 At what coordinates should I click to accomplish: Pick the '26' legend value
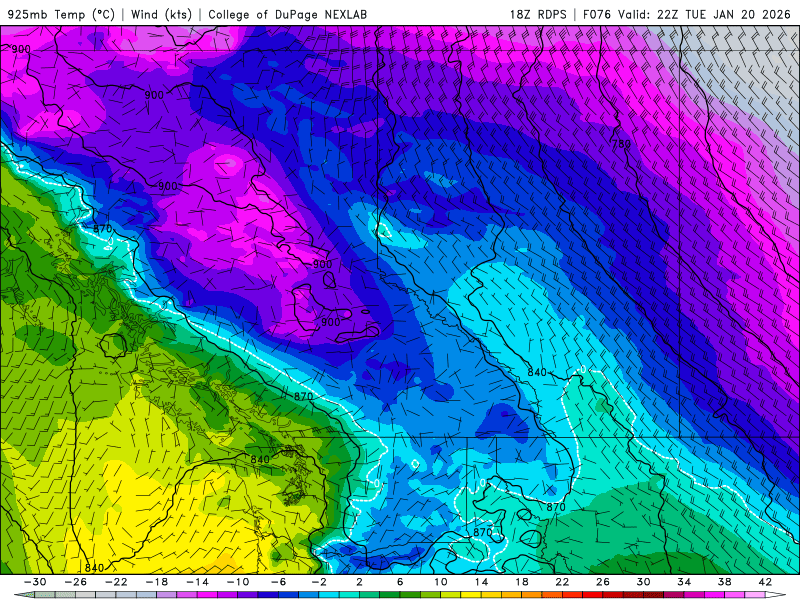(x=603, y=582)
